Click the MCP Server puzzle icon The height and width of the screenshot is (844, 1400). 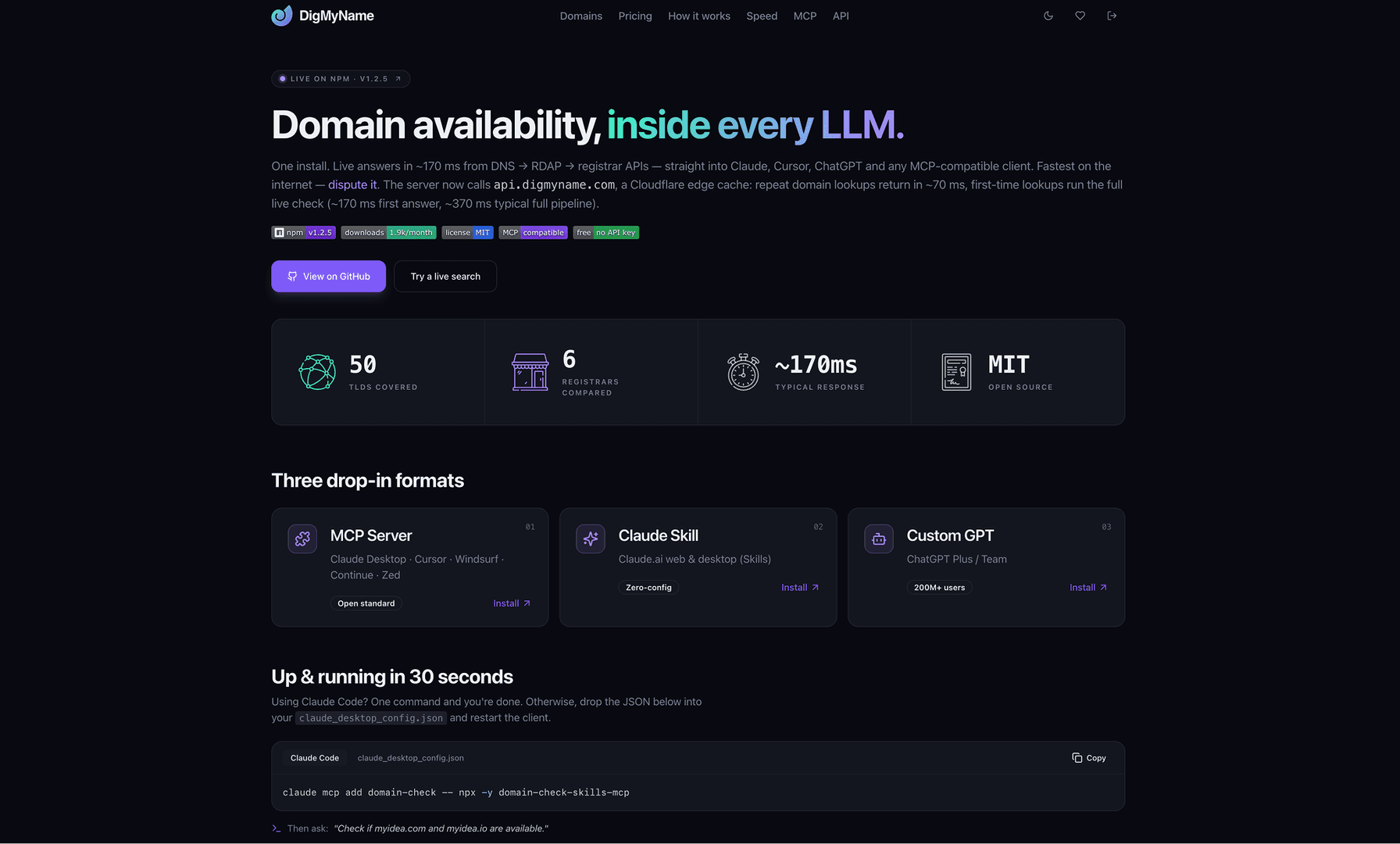coord(302,538)
